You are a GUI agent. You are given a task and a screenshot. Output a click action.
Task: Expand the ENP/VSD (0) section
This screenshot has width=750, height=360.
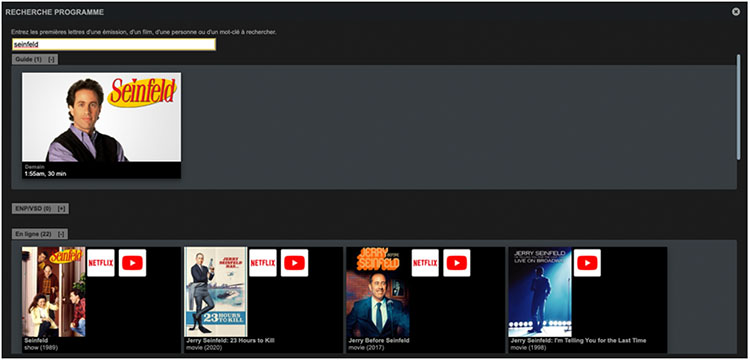pos(61,208)
